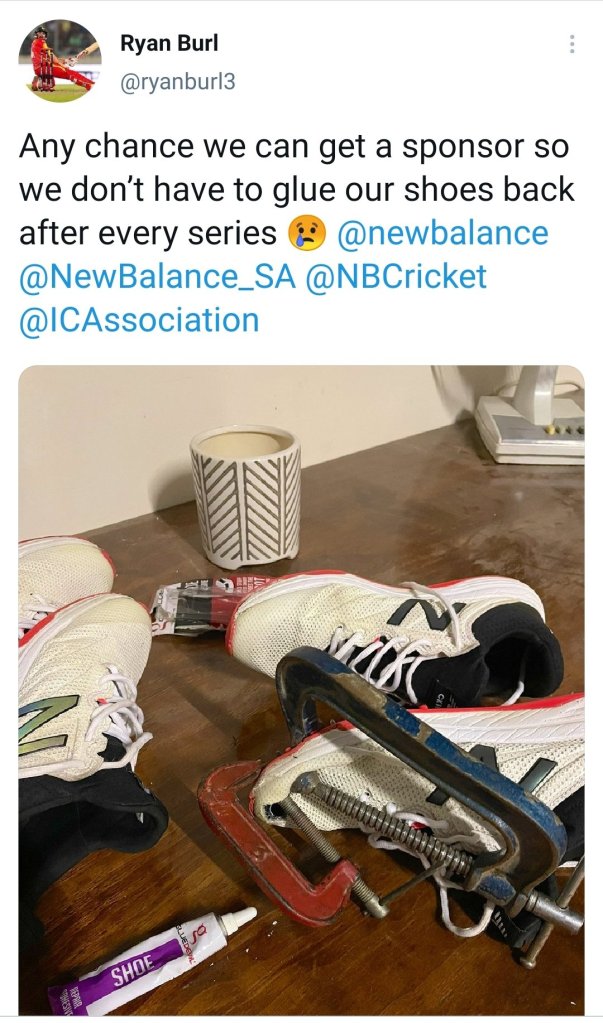The height and width of the screenshot is (1023, 603).
Task: Open the three-dot more options menu
Action: (572, 44)
